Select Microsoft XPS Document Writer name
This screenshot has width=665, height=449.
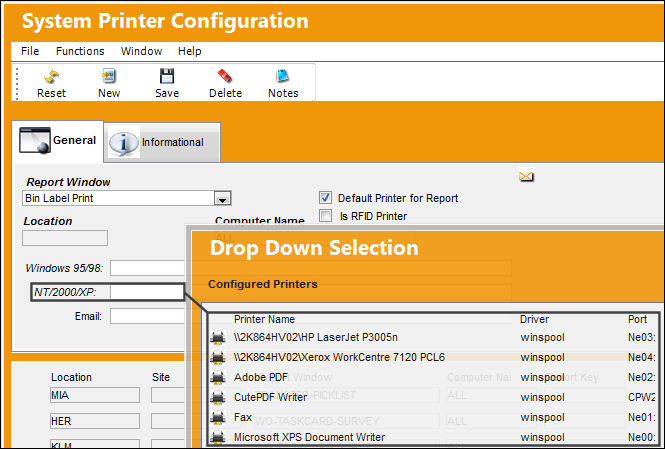309,437
